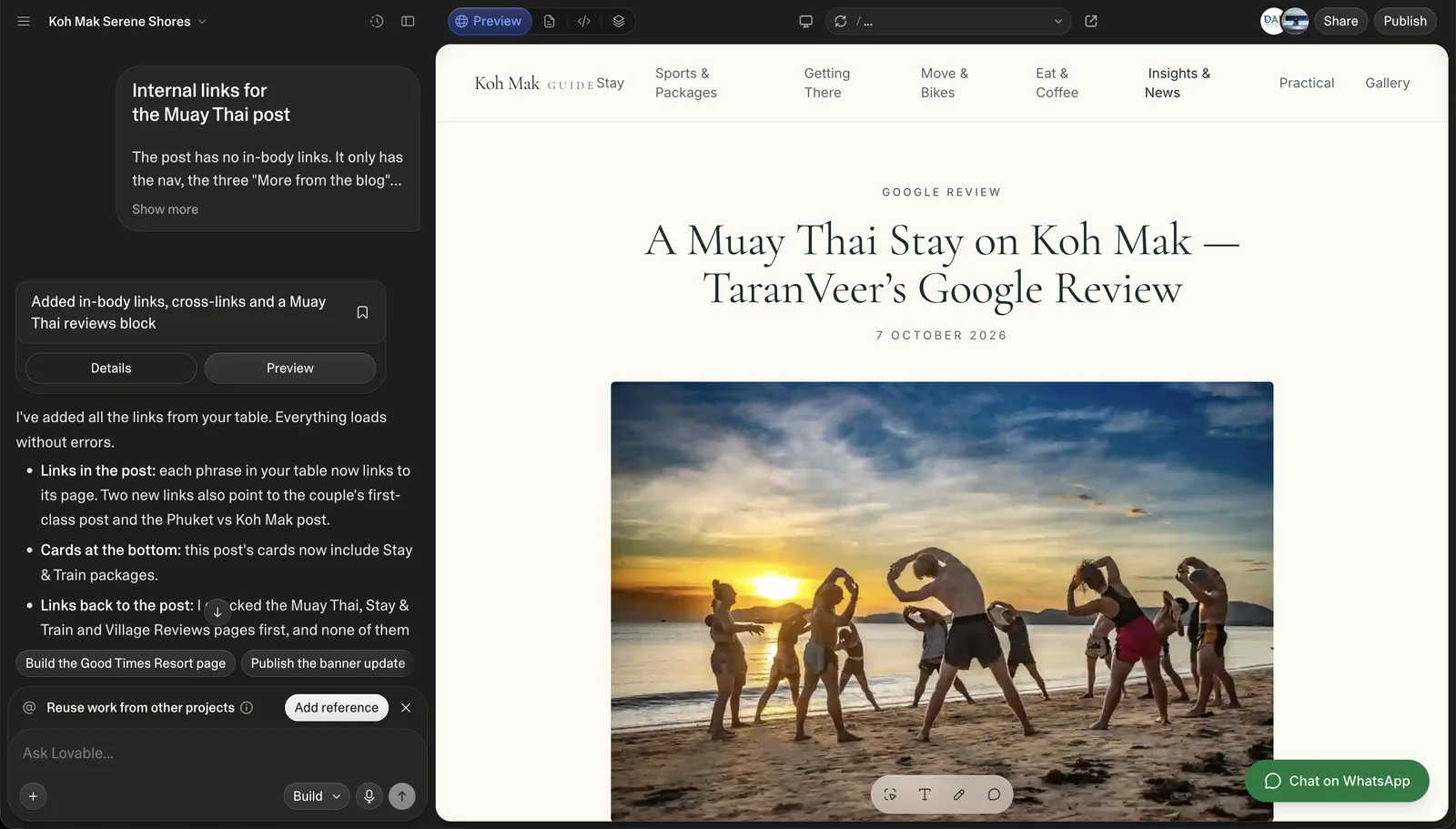1456x829 pixels.
Task: Click the Add reference button
Action: tap(337, 707)
